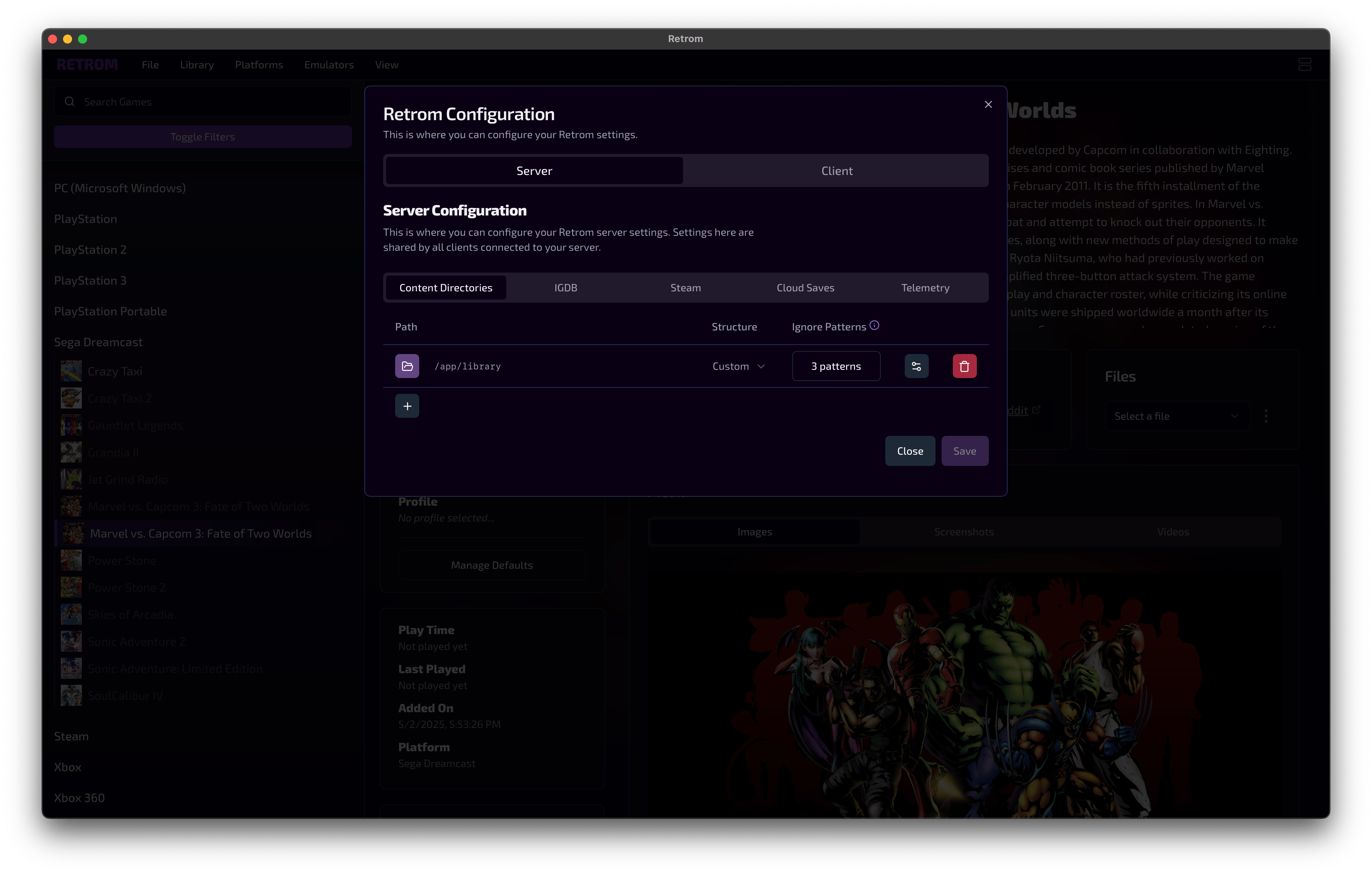The image size is (1372, 874).
Task: Open the File menu
Action: 150,65
